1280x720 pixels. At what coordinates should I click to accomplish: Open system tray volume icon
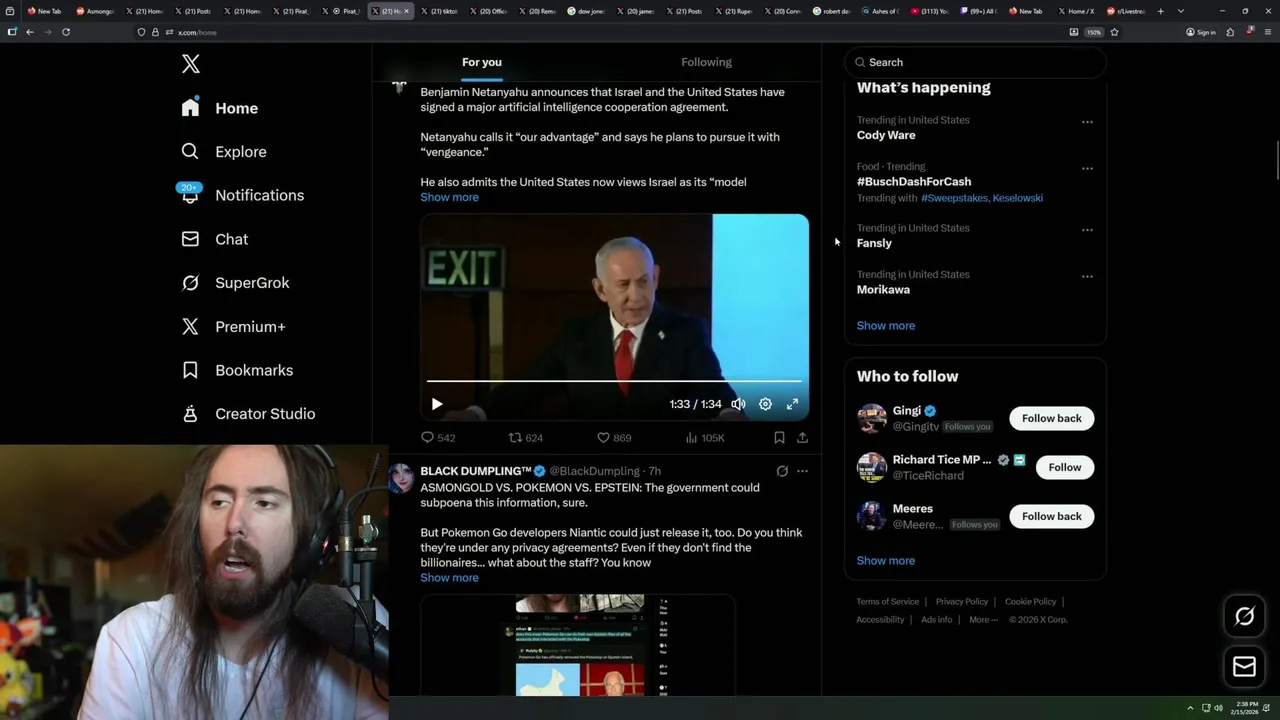1218,708
